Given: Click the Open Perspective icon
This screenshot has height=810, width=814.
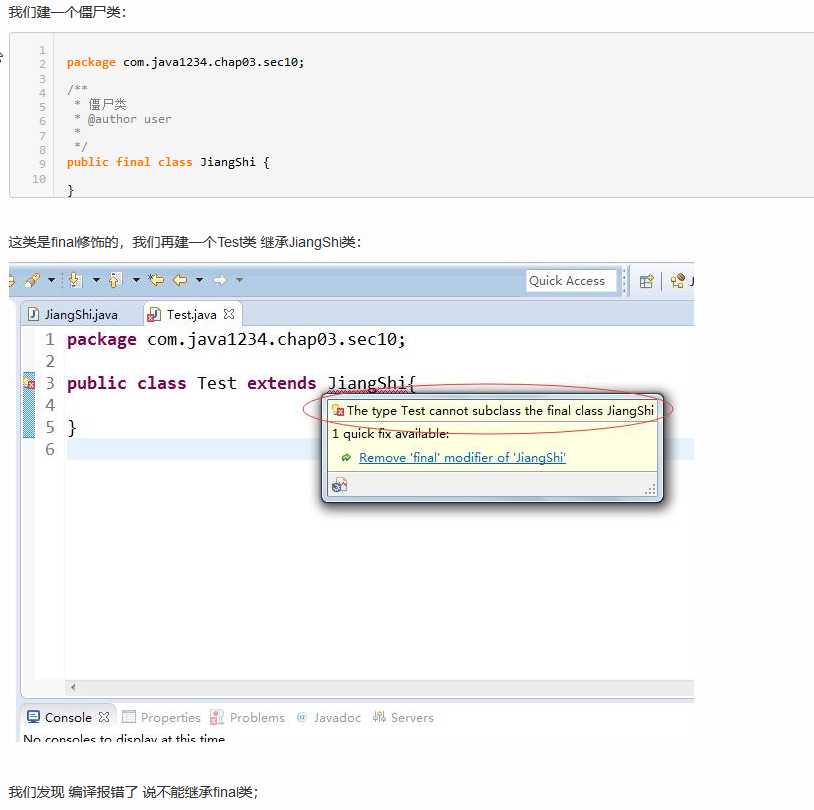Looking at the screenshot, I should (646, 281).
